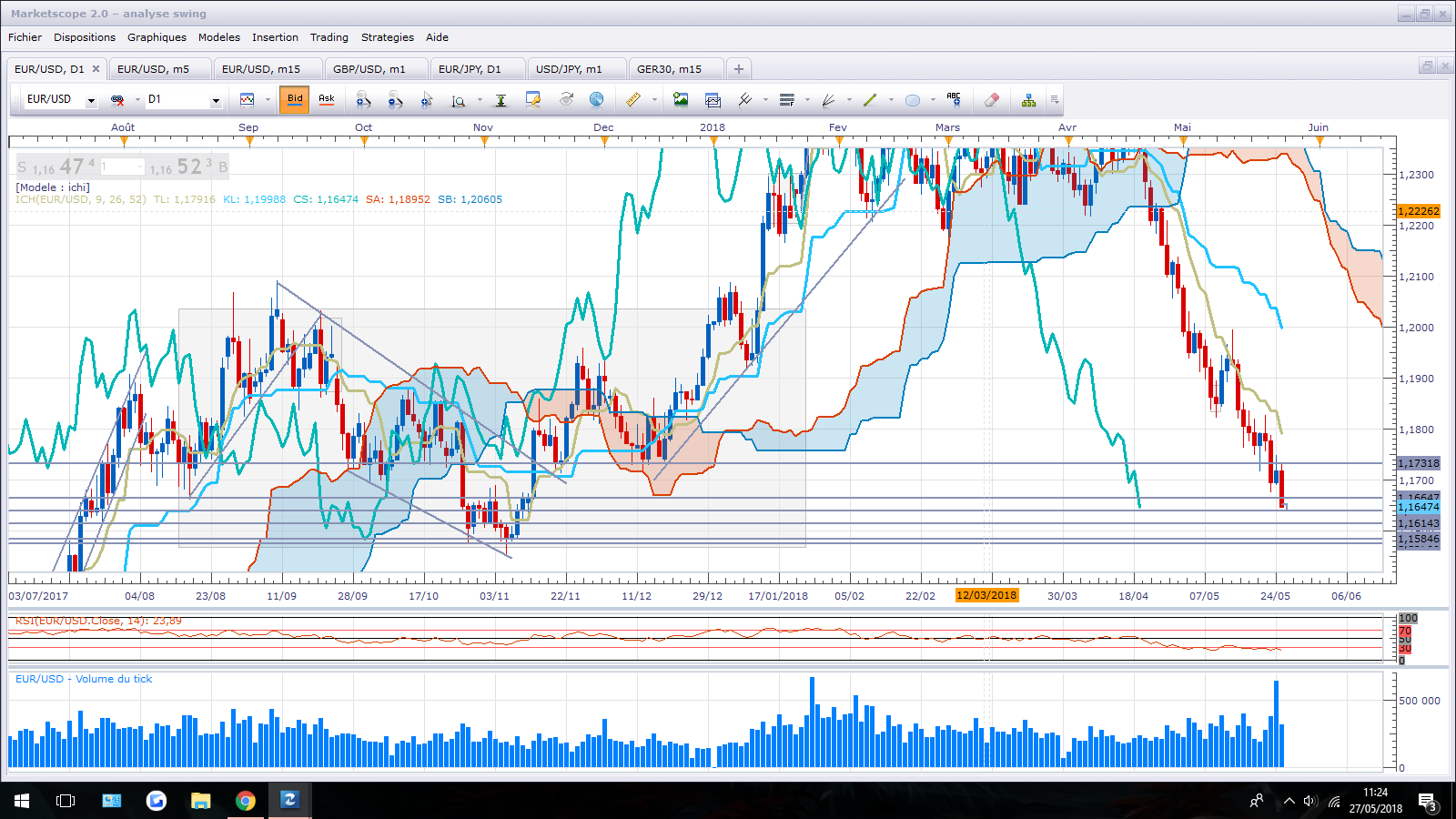Select the eraser tool
This screenshot has width=1456, height=819.
coord(992,100)
